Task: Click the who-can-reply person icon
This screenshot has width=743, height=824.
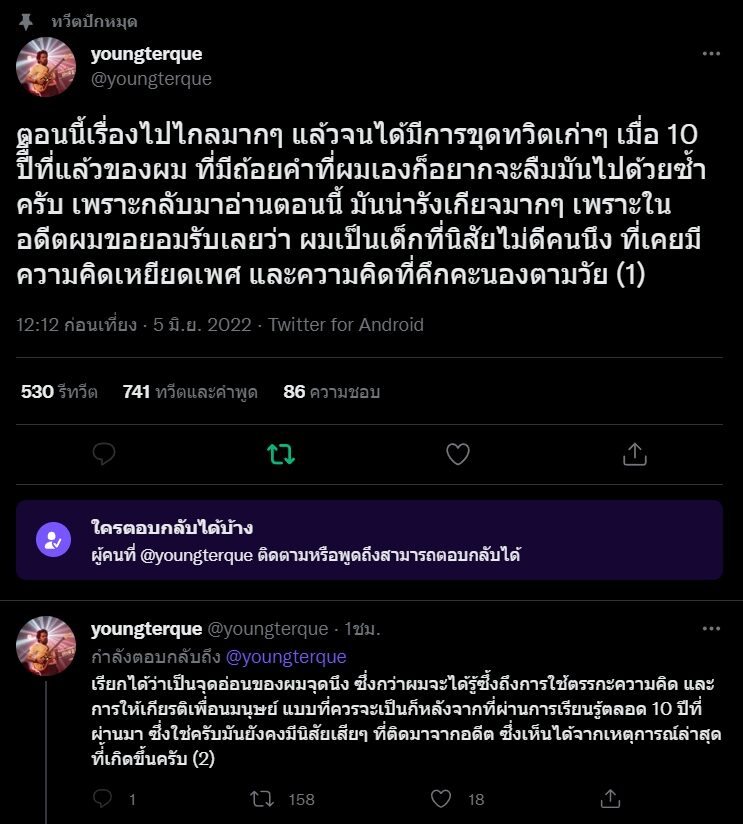Action: [53, 540]
